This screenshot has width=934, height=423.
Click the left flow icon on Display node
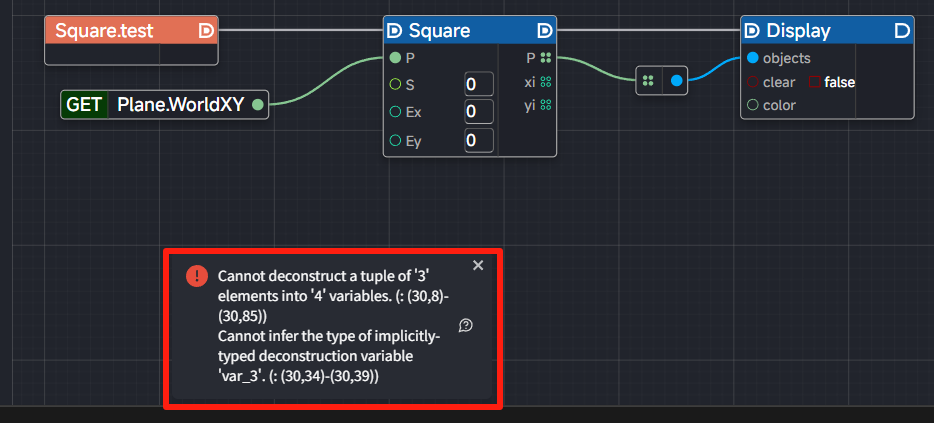752,31
